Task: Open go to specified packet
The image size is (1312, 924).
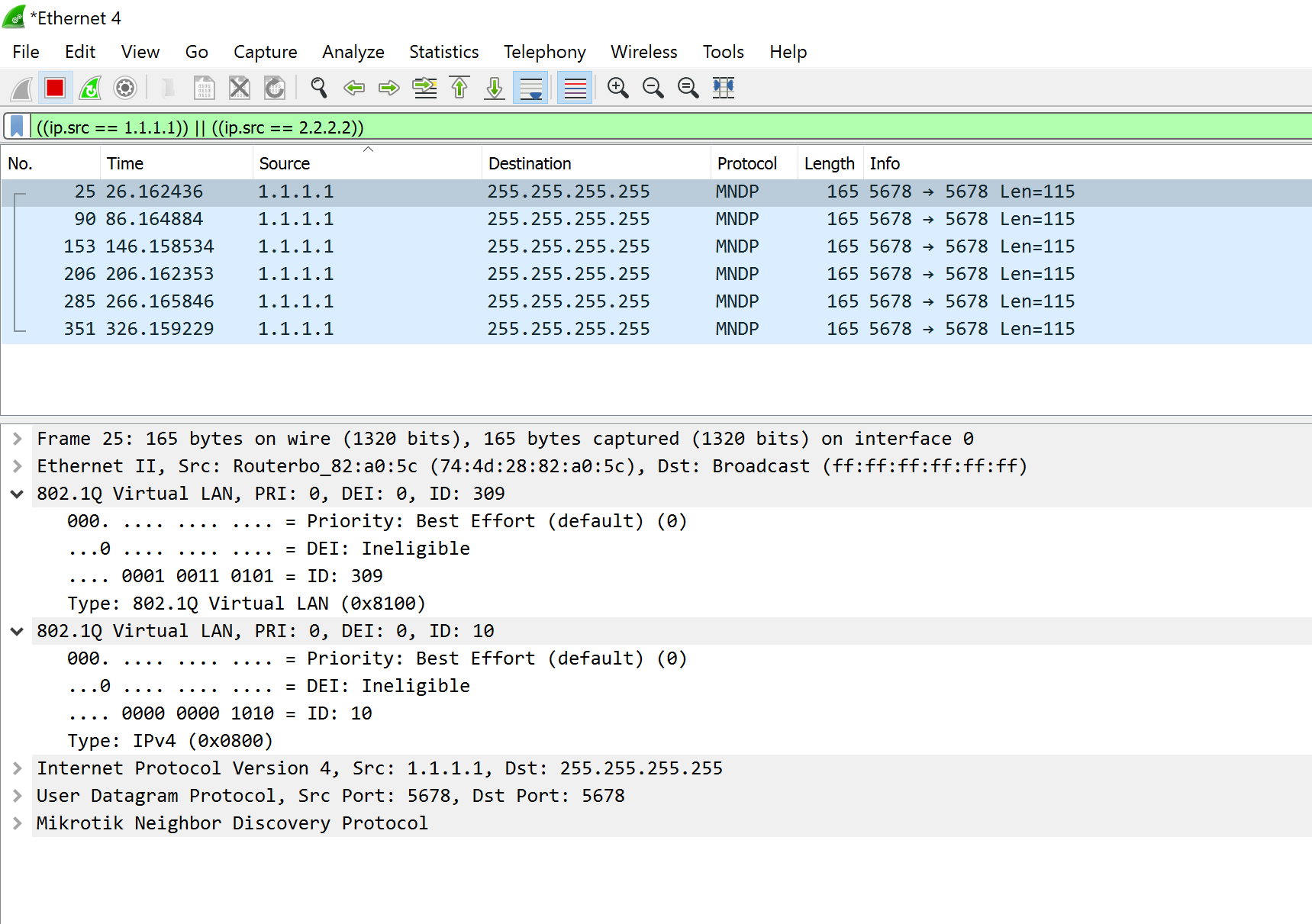Action: pos(424,88)
